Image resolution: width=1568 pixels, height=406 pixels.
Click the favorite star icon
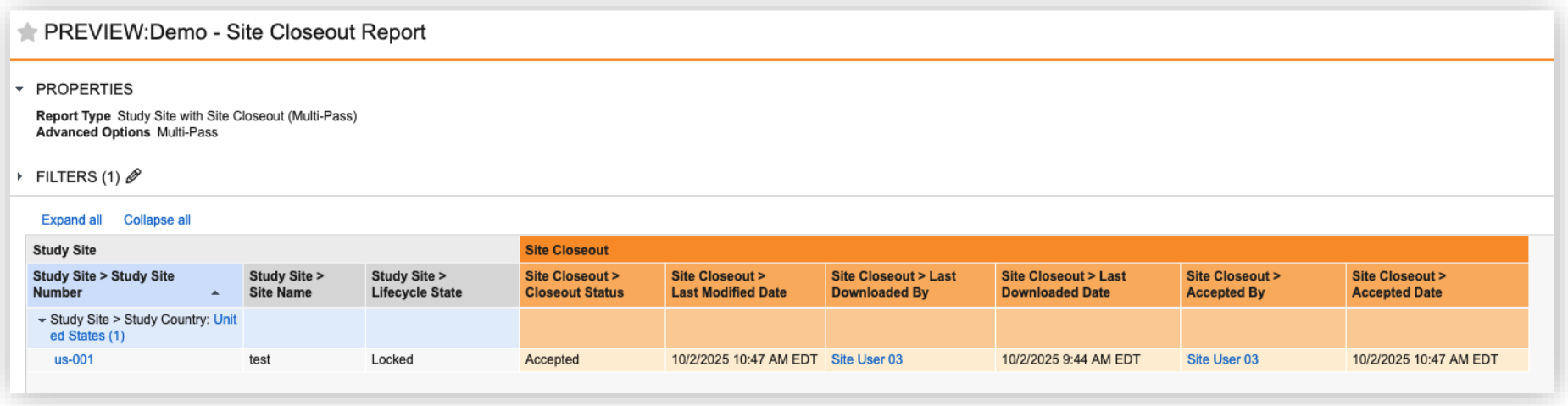click(27, 32)
